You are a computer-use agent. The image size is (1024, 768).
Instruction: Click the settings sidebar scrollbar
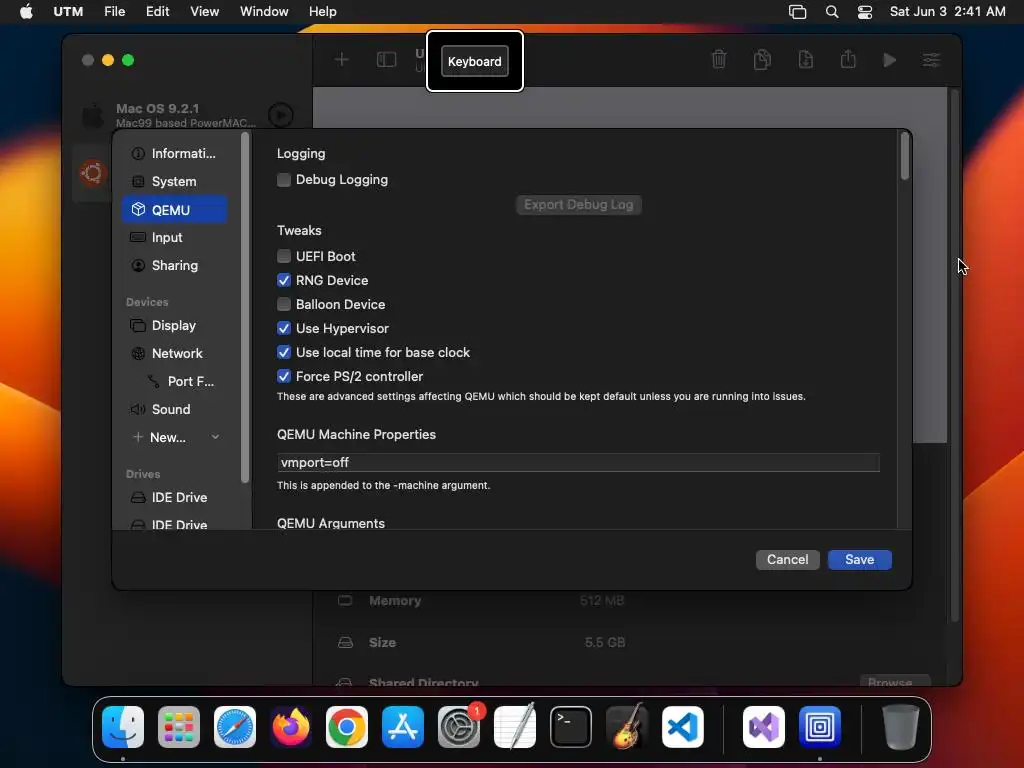click(245, 307)
